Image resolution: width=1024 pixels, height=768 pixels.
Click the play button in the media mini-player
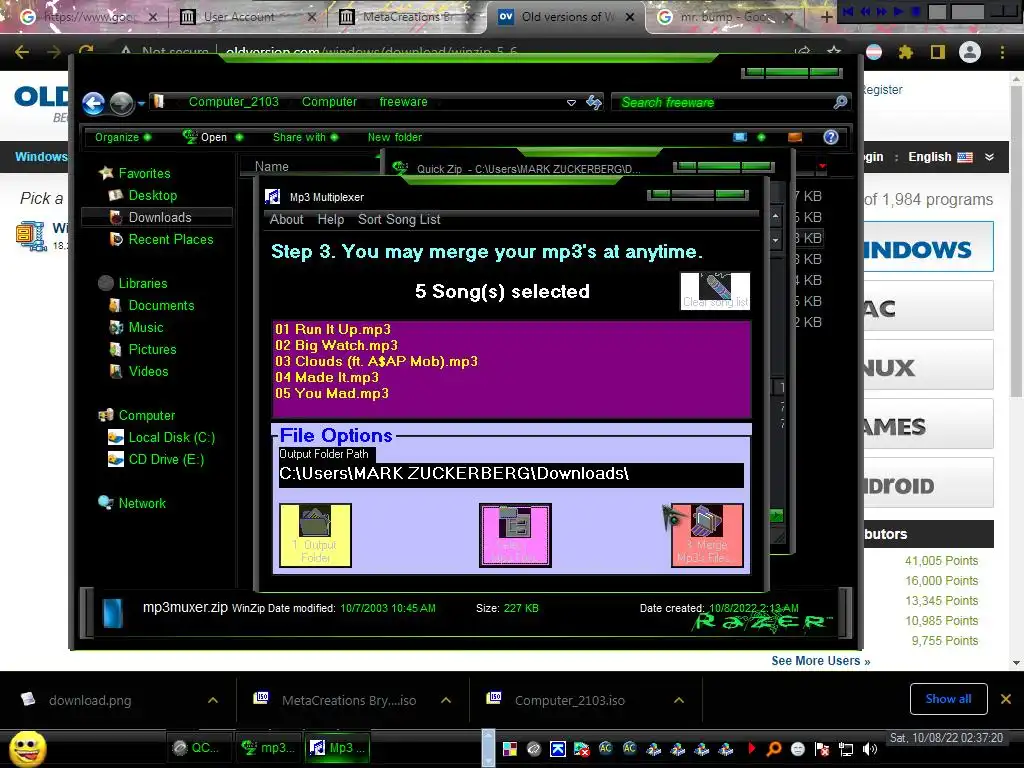(x=899, y=11)
